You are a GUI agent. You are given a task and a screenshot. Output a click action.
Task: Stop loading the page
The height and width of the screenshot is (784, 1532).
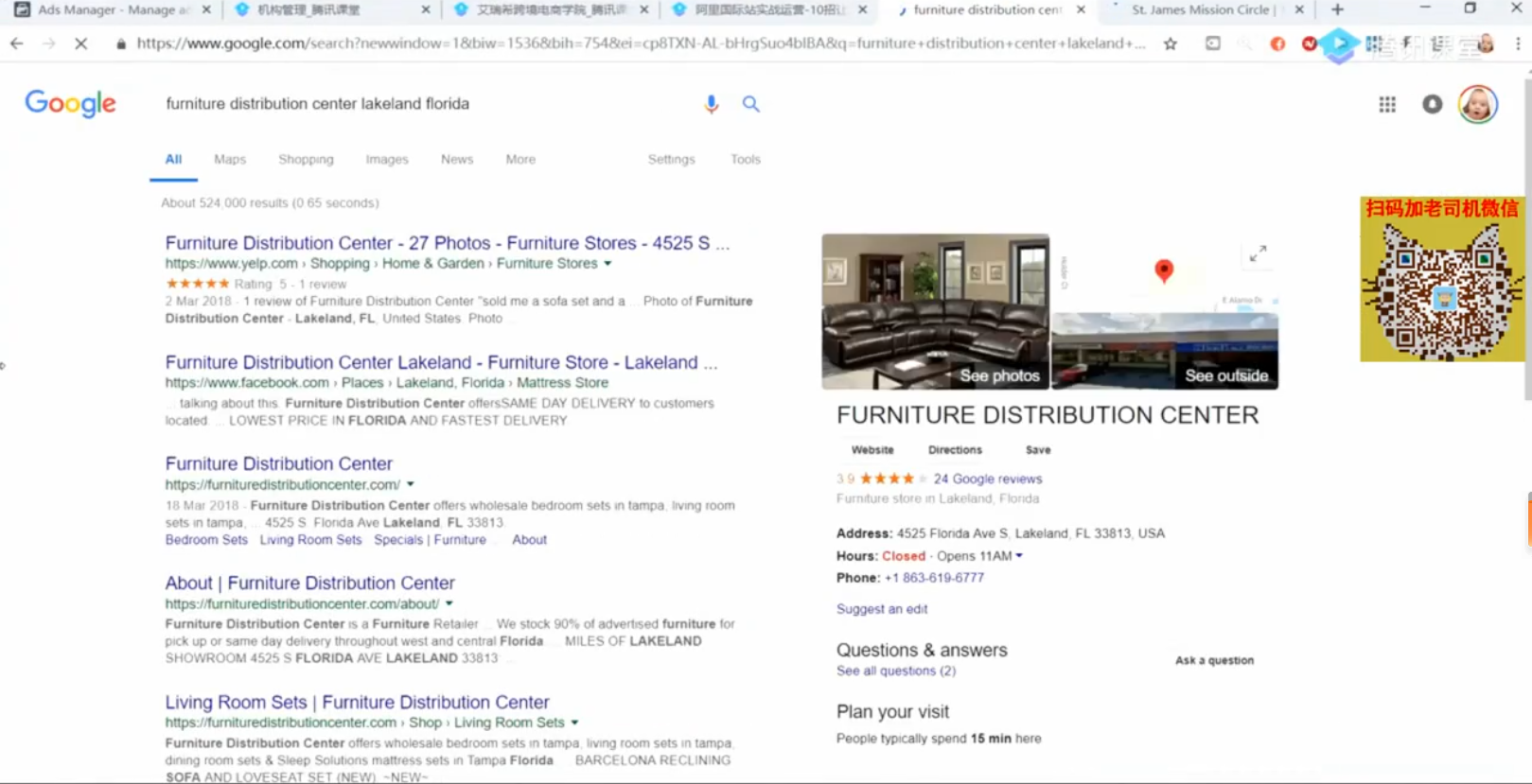click(x=81, y=44)
